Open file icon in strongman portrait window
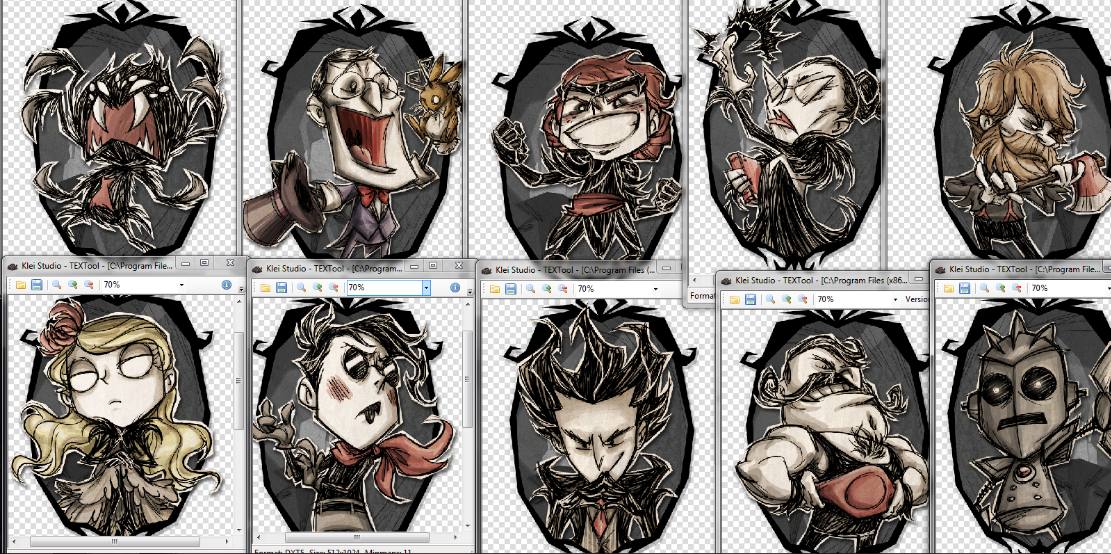 point(735,299)
